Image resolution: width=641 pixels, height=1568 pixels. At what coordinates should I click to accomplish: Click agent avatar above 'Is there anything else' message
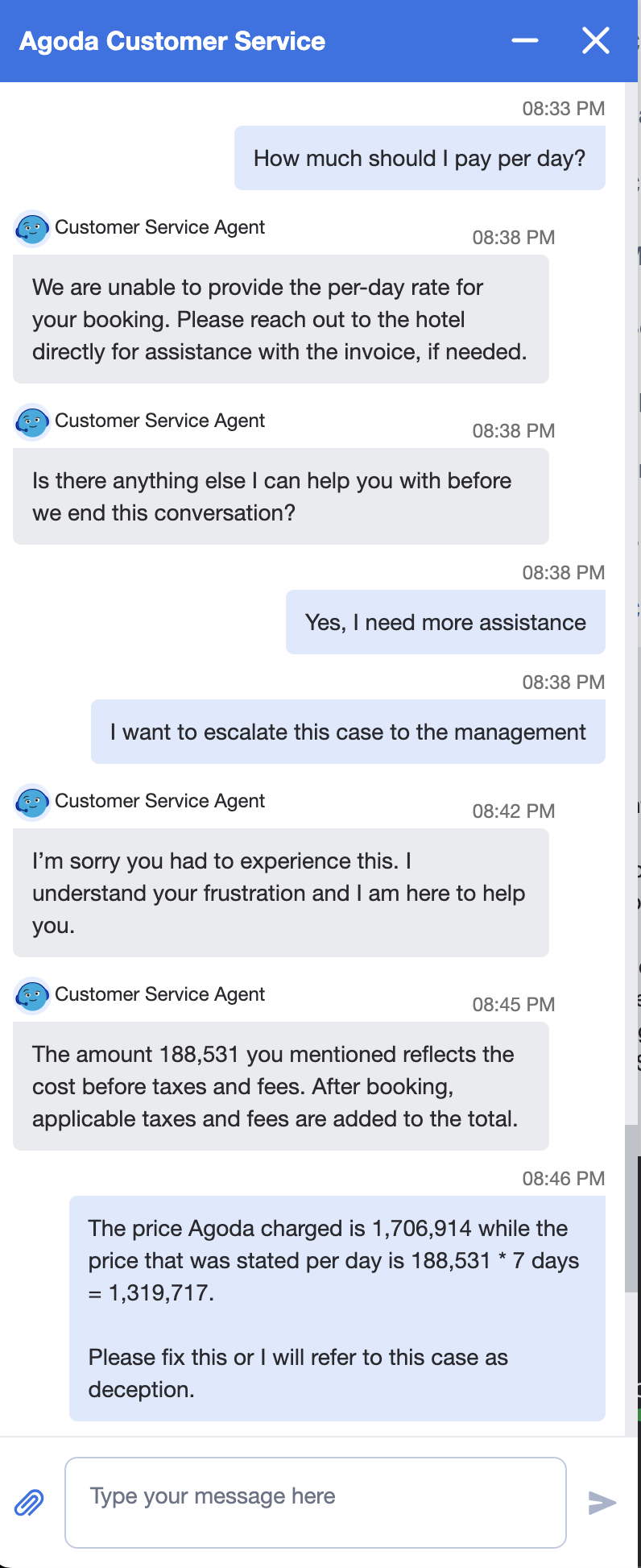click(32, 422)
